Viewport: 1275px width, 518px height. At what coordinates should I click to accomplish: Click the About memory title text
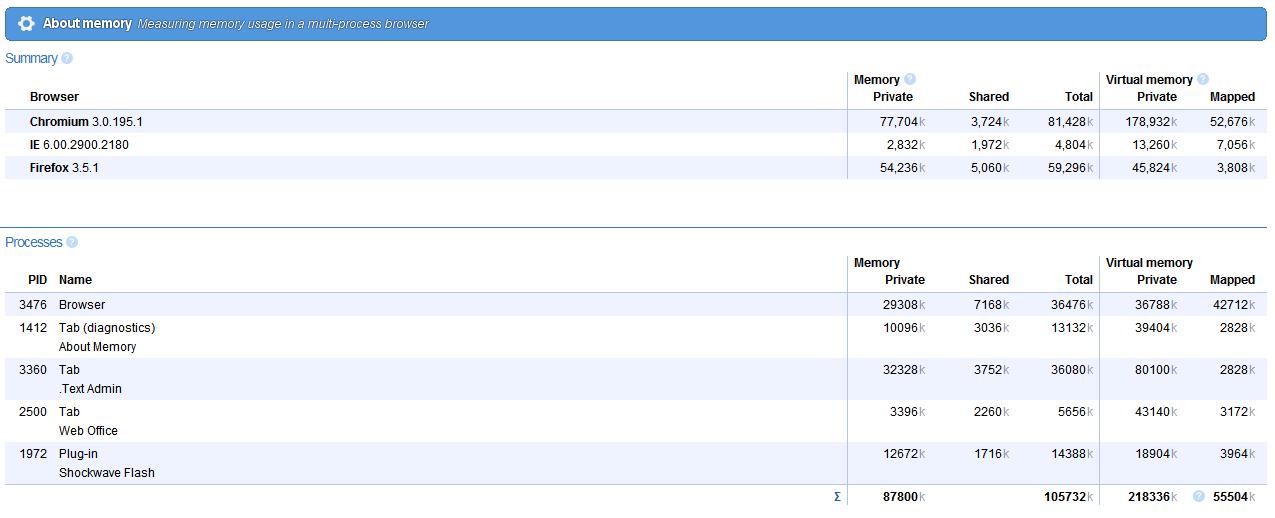click(x=87, y=23)
